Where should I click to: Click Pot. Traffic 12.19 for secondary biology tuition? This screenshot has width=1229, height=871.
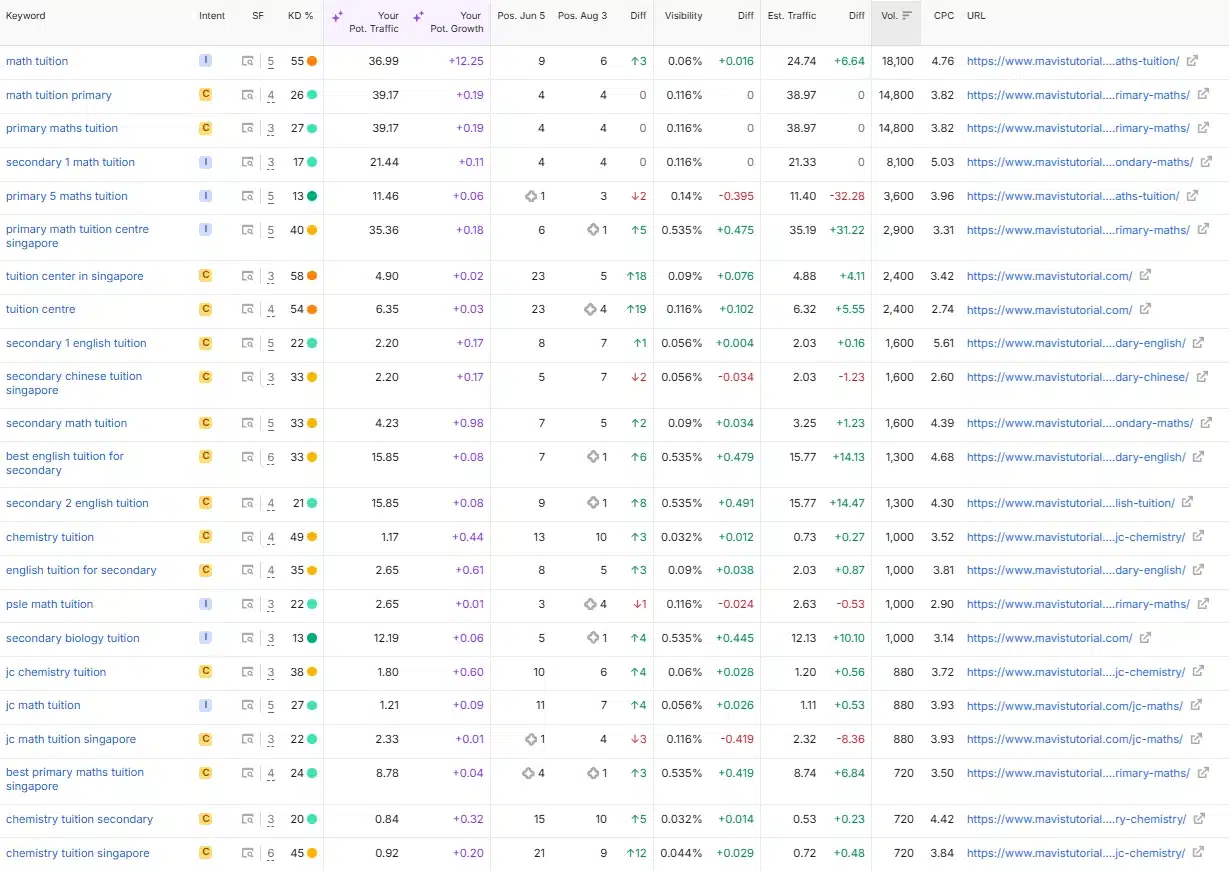coord(386,638)
